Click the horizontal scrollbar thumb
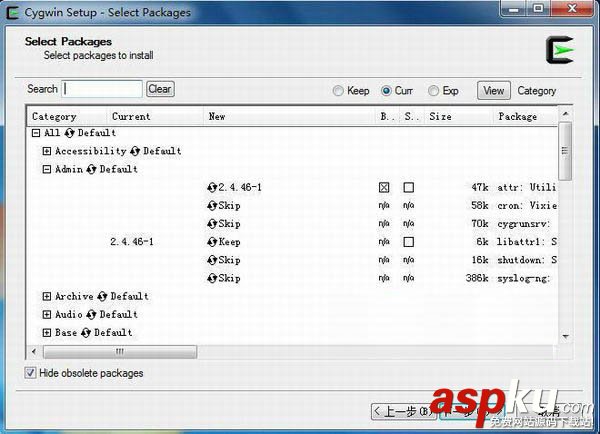This screenshot has width=600, height=434. tap(120, 351)
